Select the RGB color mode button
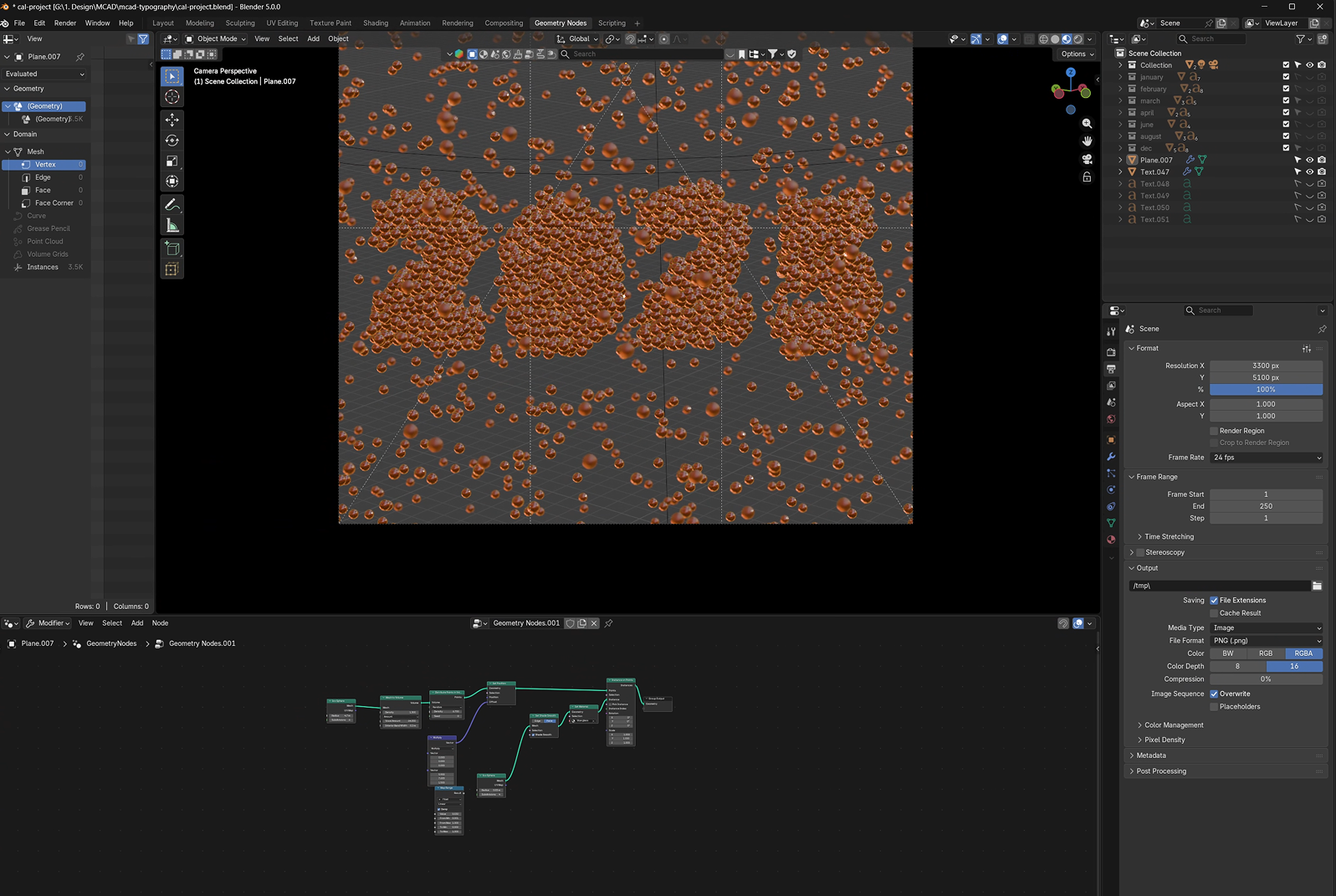The image size is (1336, 896). tap(1266, 653)
